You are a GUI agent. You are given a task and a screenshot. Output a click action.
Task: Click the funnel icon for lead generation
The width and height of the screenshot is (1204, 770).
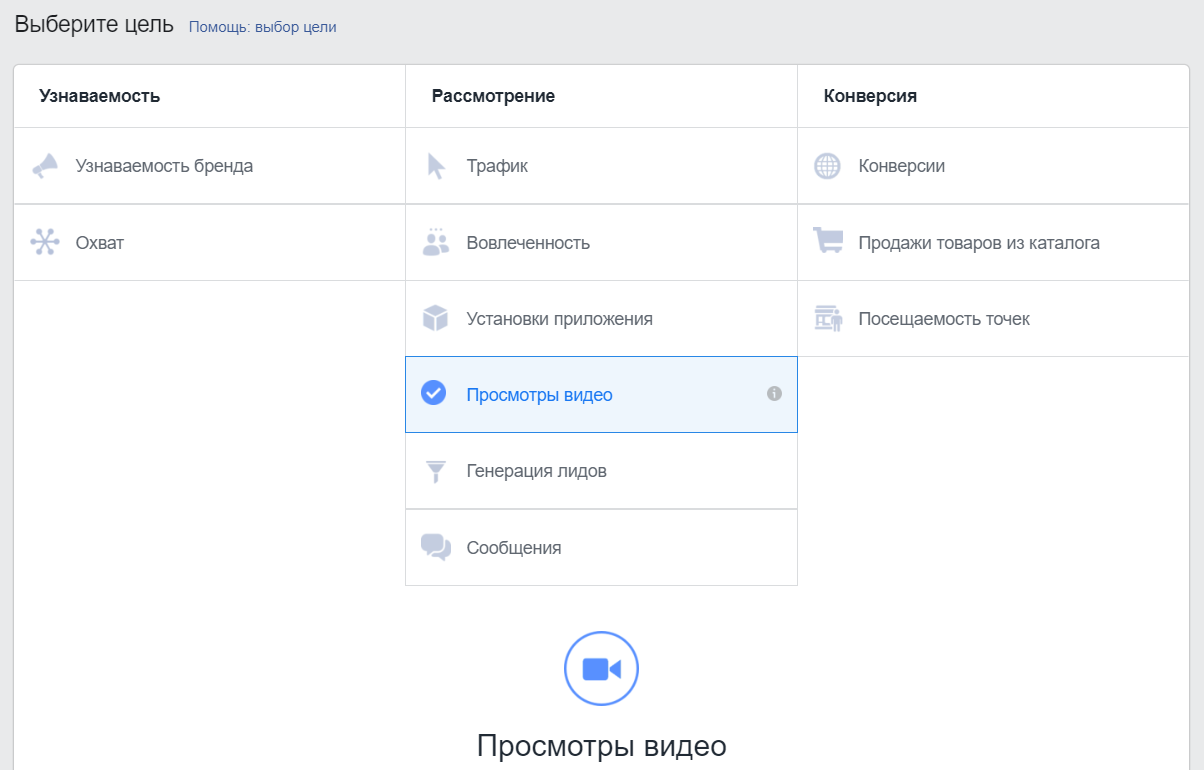[x=435, y=471]
